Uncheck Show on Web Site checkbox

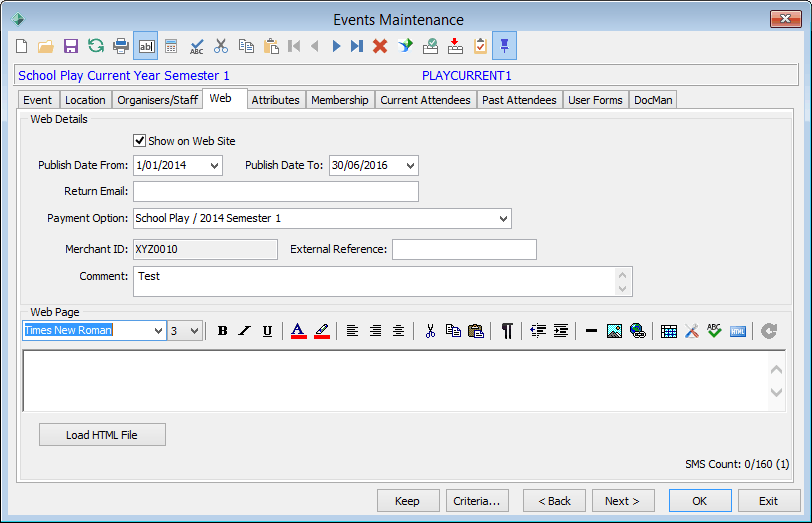(139, 140)
